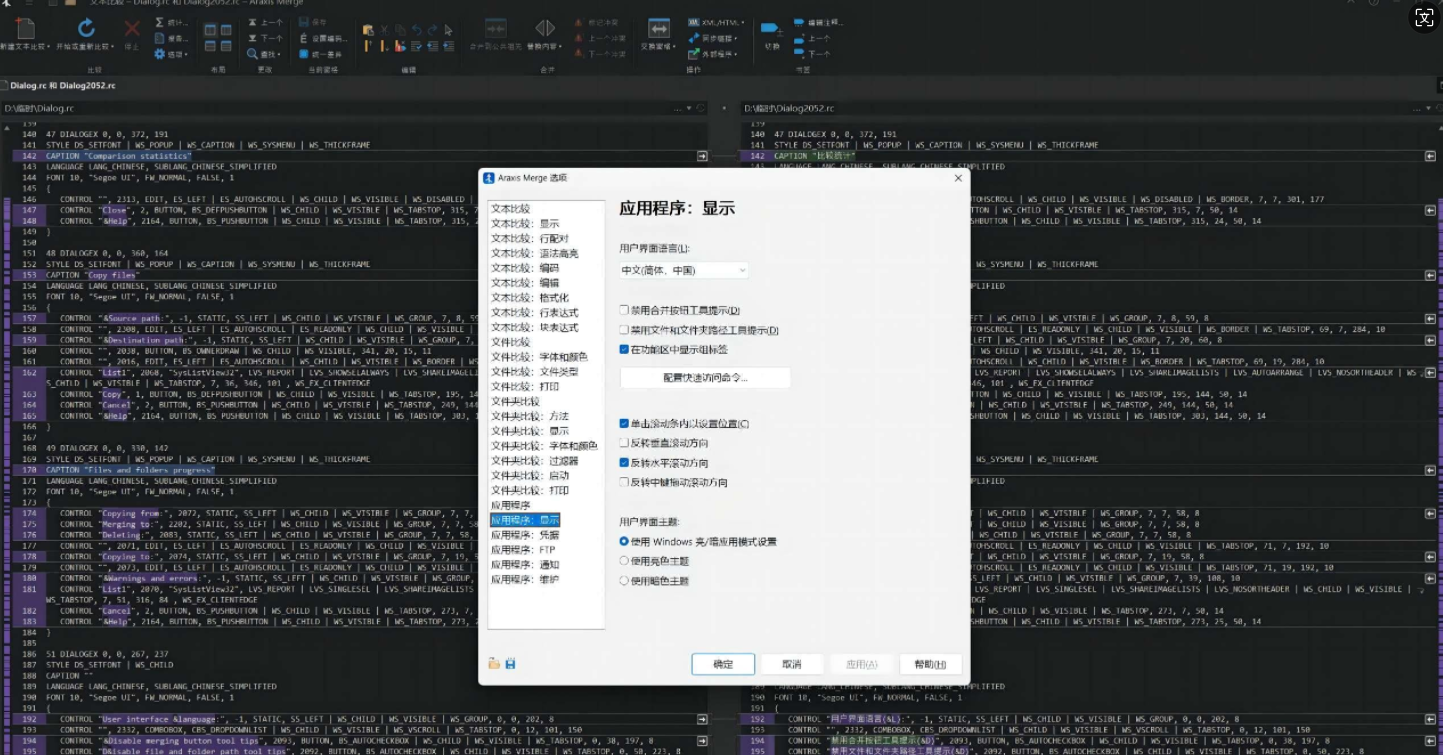Image resolution: width=1443 pixels, height=755 pixels.
Task: Click the 替换内容 double-triangle icon
Action: tap(545, 28)
